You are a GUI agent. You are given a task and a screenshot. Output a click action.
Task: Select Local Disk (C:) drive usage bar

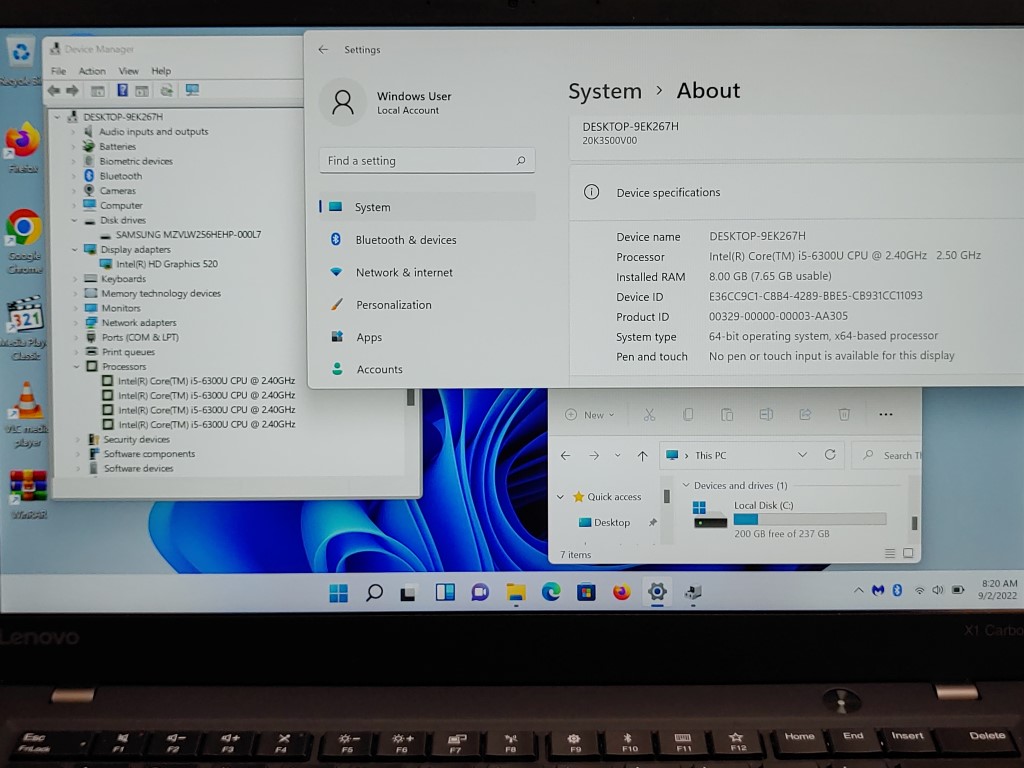pyautogui.click(x=810, y=520)
